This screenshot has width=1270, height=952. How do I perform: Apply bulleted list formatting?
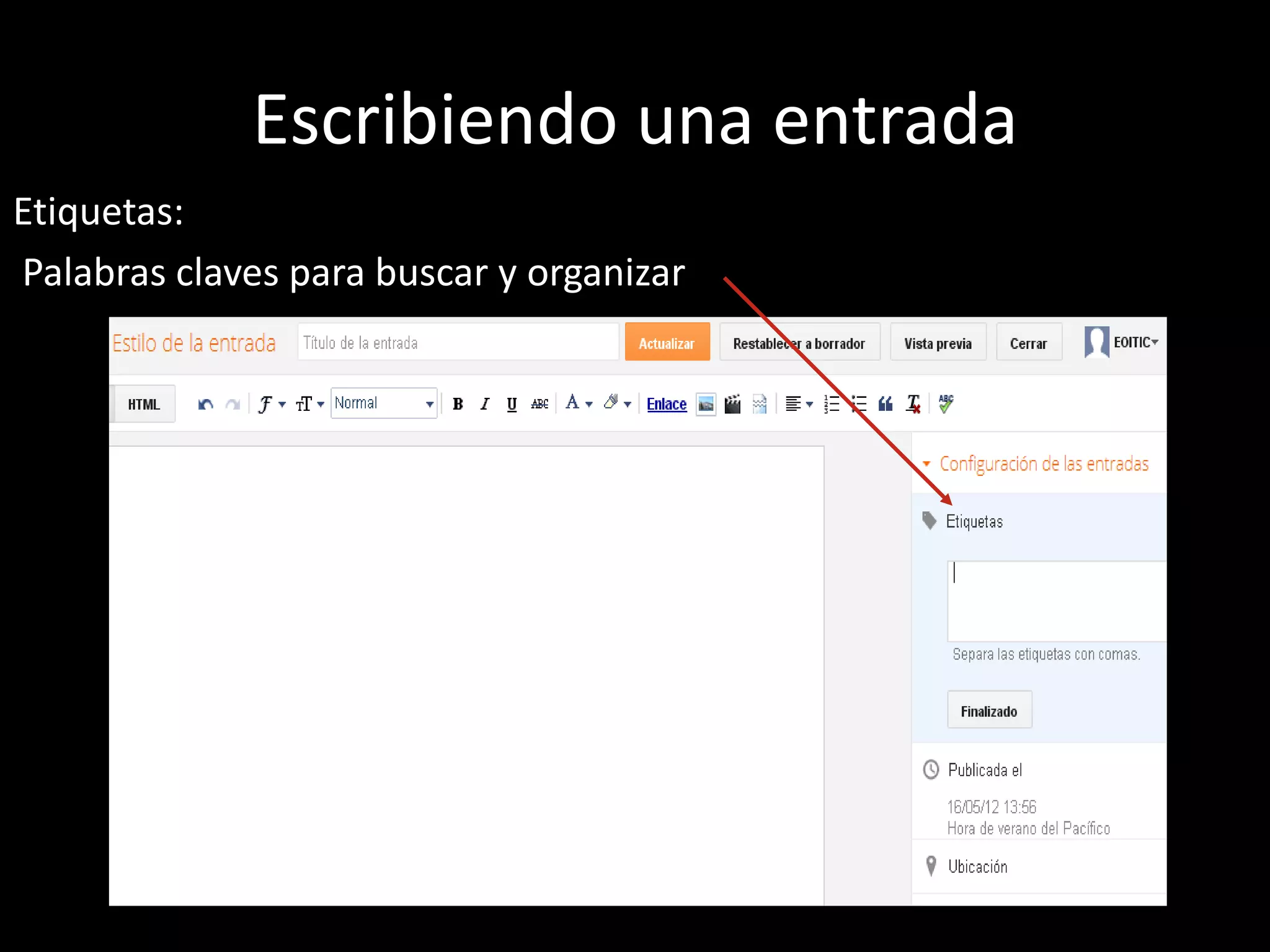(858, 404)
